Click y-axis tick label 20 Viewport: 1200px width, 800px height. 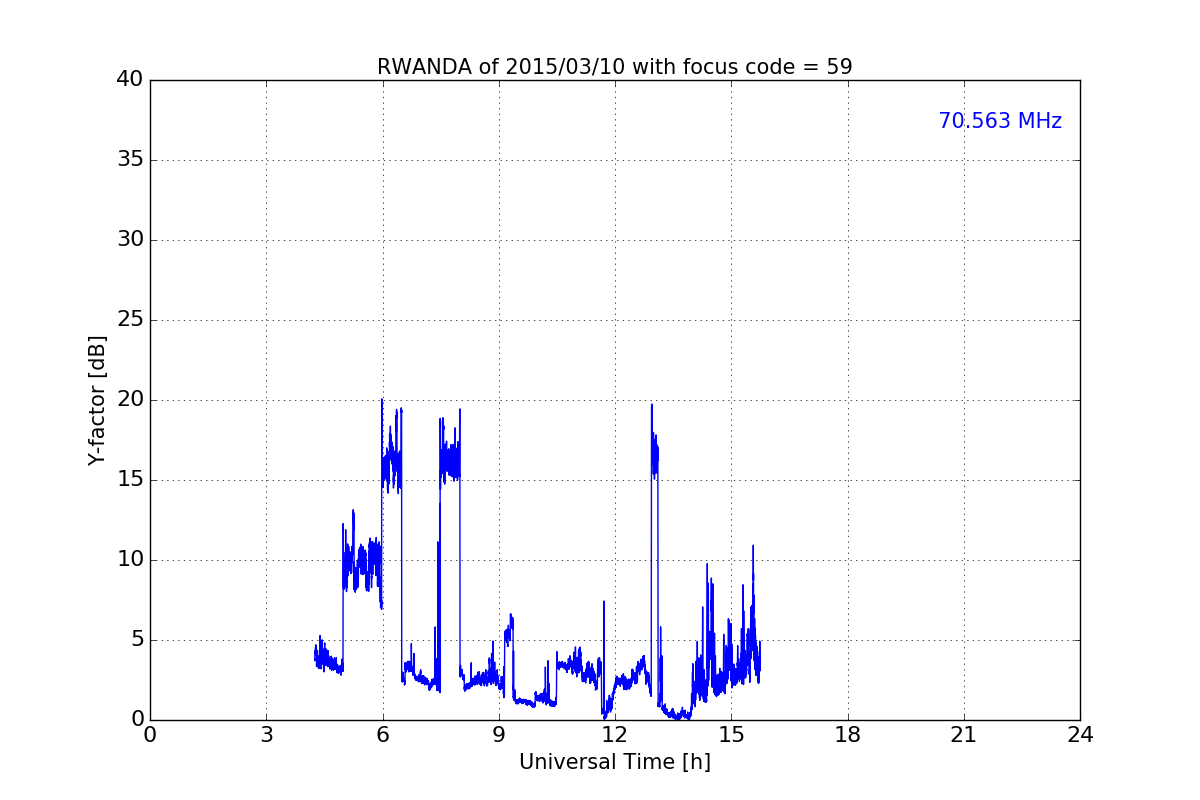pyautogui.click(x=129, y=400)
